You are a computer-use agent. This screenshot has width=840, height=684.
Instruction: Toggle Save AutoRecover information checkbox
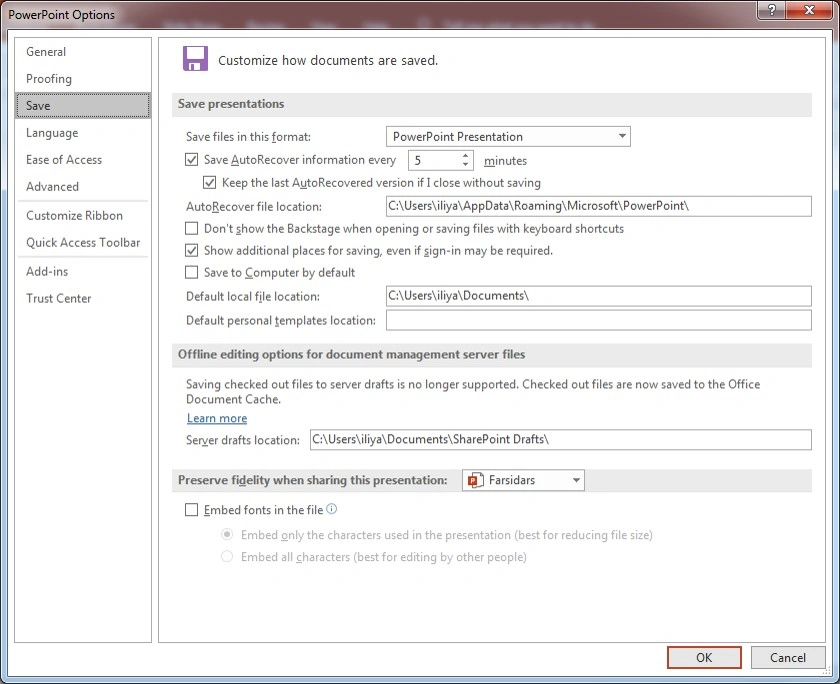(x=193, y=160)
